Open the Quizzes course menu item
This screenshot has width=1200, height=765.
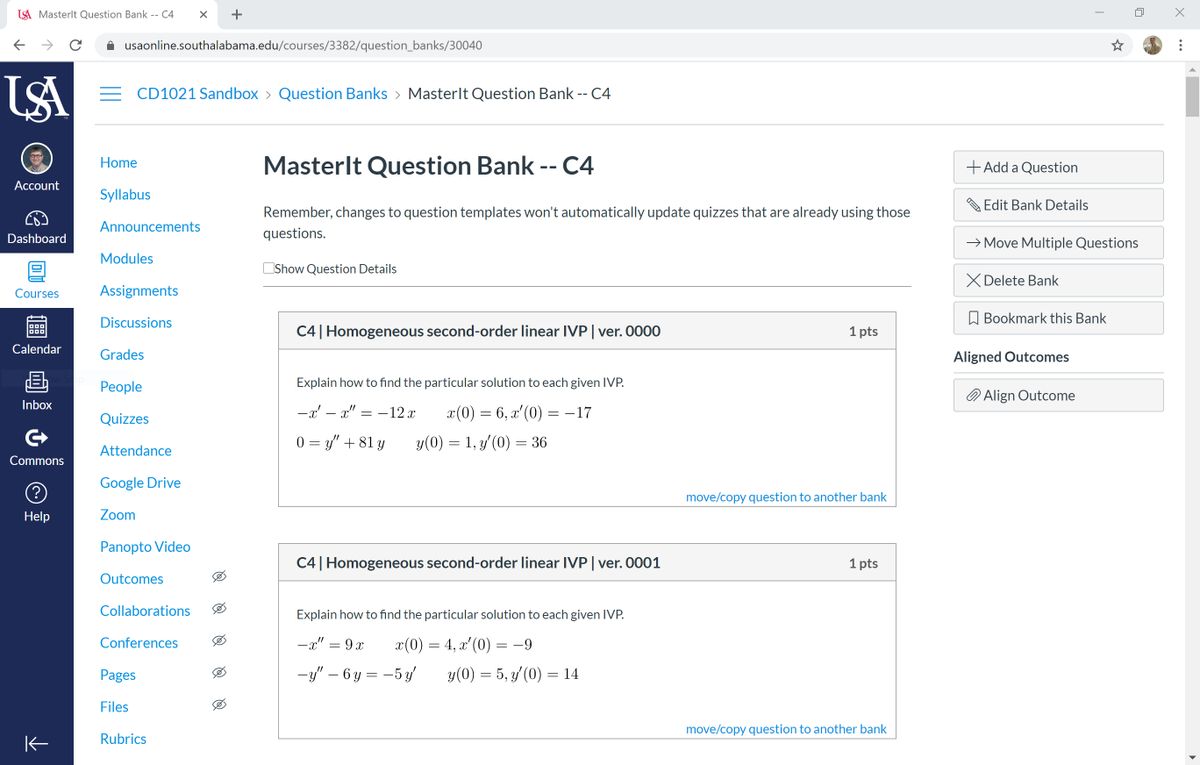pyautogui.click(x=124, y=418)
